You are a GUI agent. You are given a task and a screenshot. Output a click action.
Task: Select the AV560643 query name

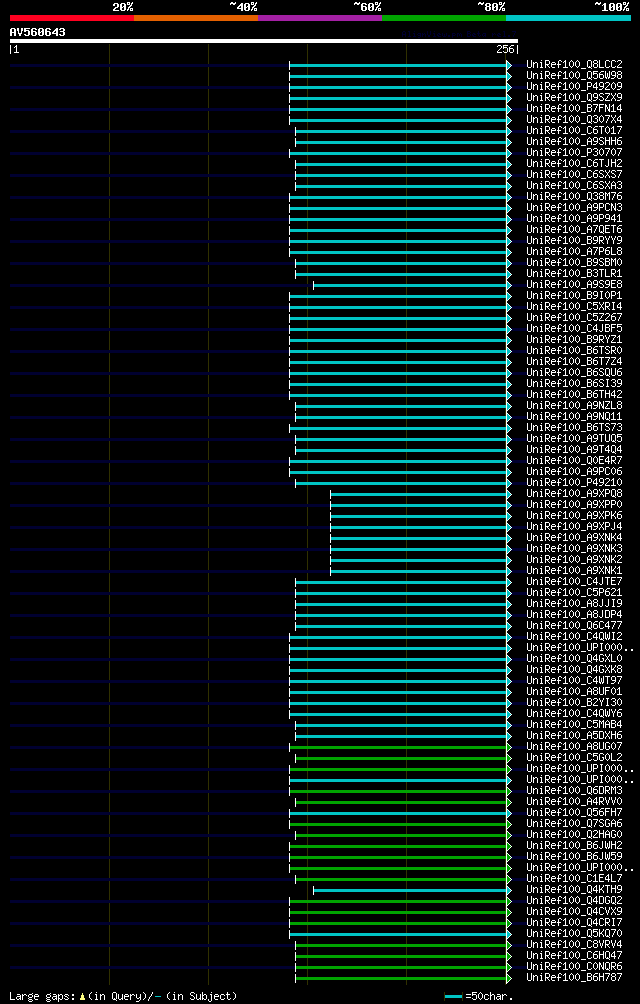click(37, 32)
